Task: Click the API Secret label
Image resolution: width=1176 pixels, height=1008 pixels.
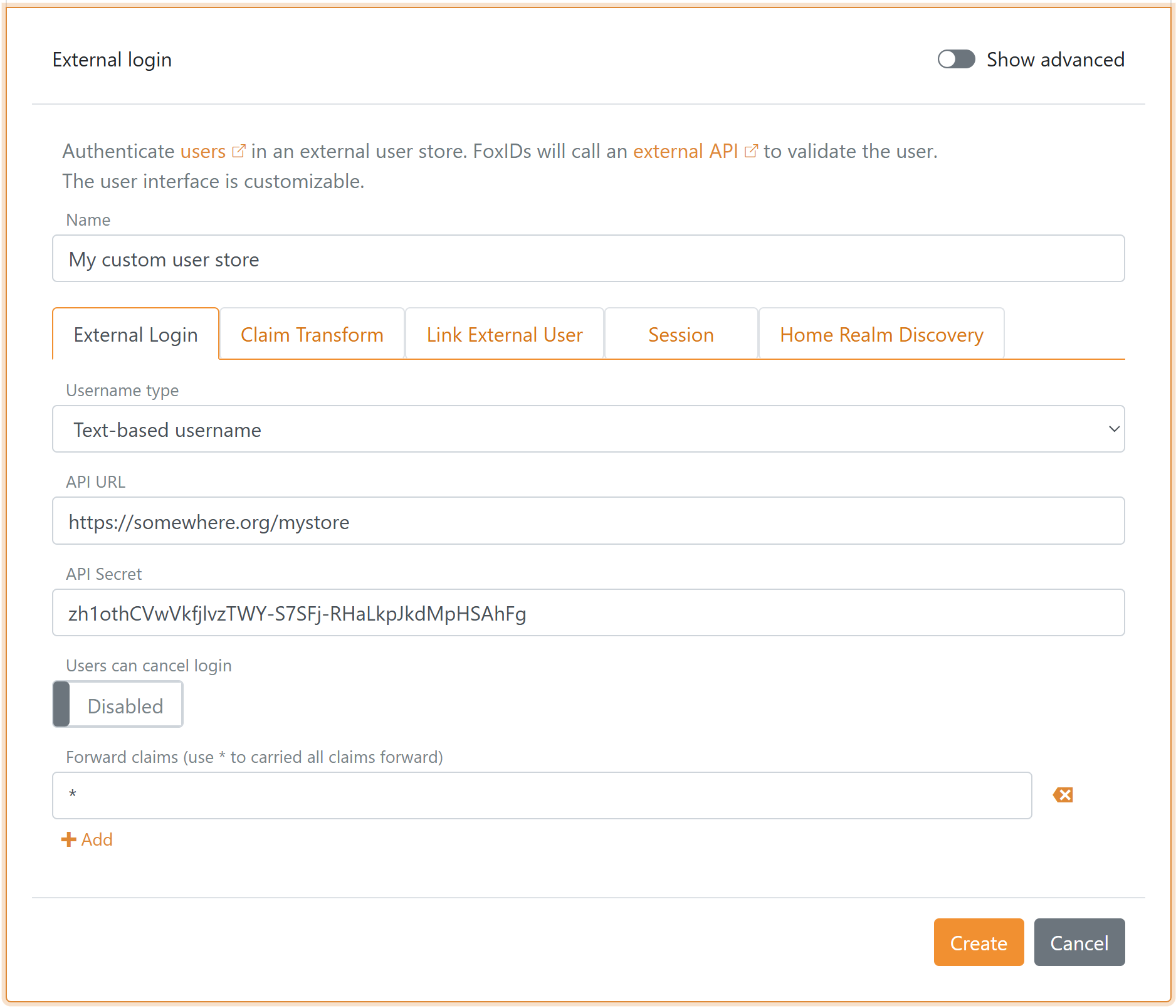Action: point(104,574)
